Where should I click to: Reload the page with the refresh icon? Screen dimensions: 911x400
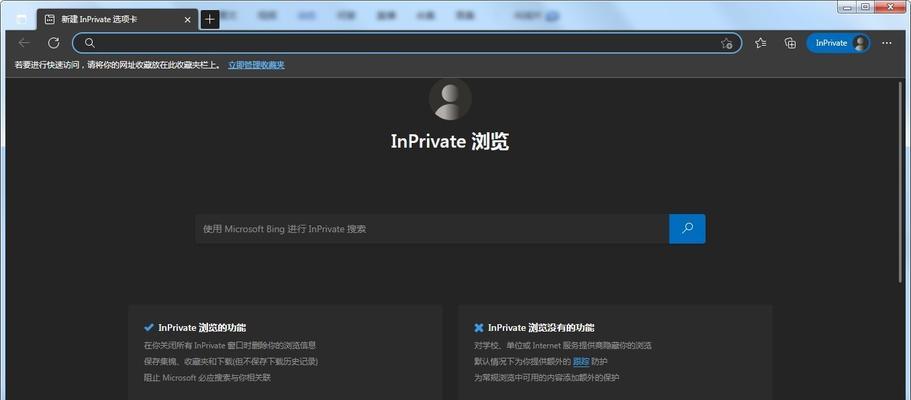(53, 43)
